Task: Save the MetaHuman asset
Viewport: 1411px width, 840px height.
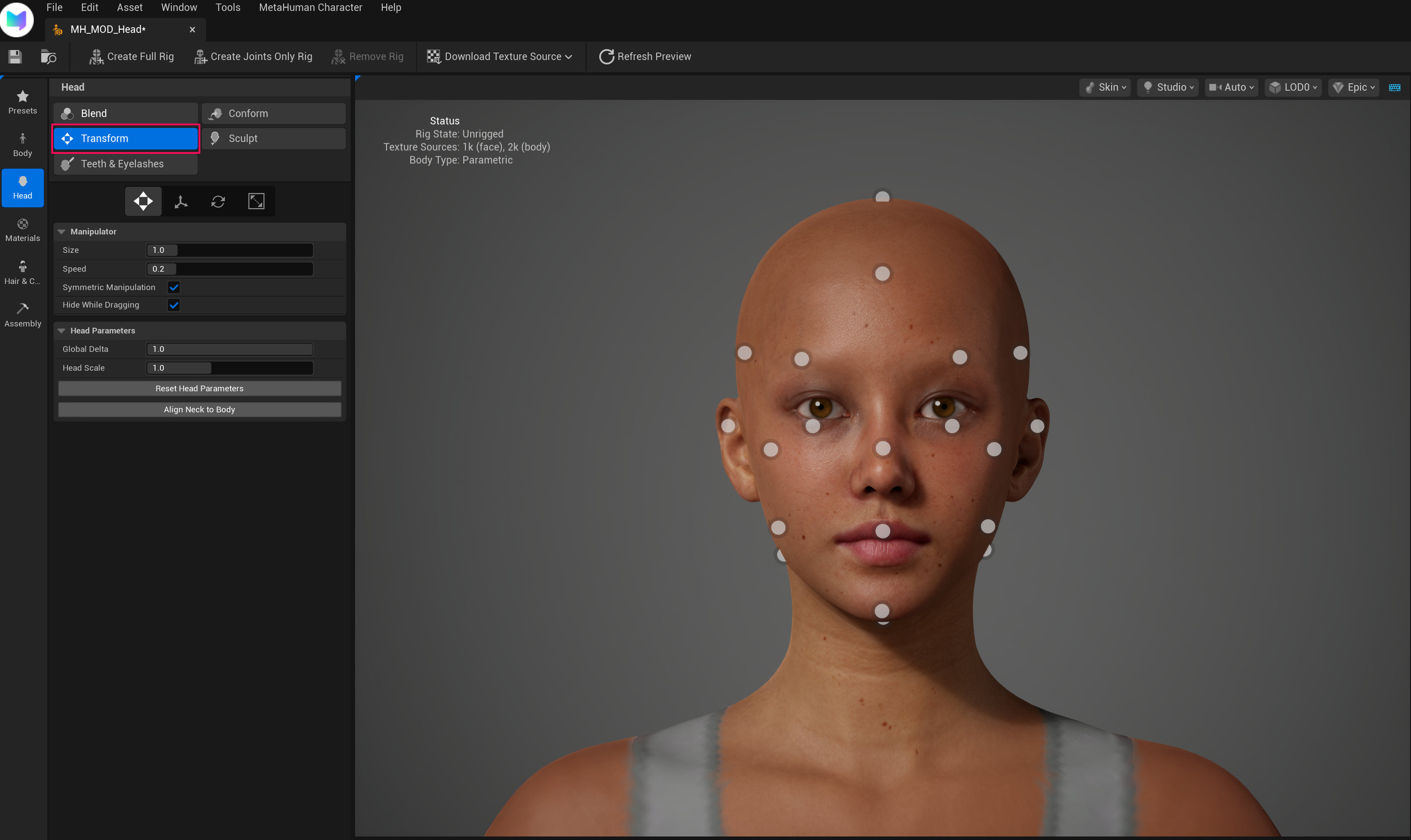Action: (15, 56)
